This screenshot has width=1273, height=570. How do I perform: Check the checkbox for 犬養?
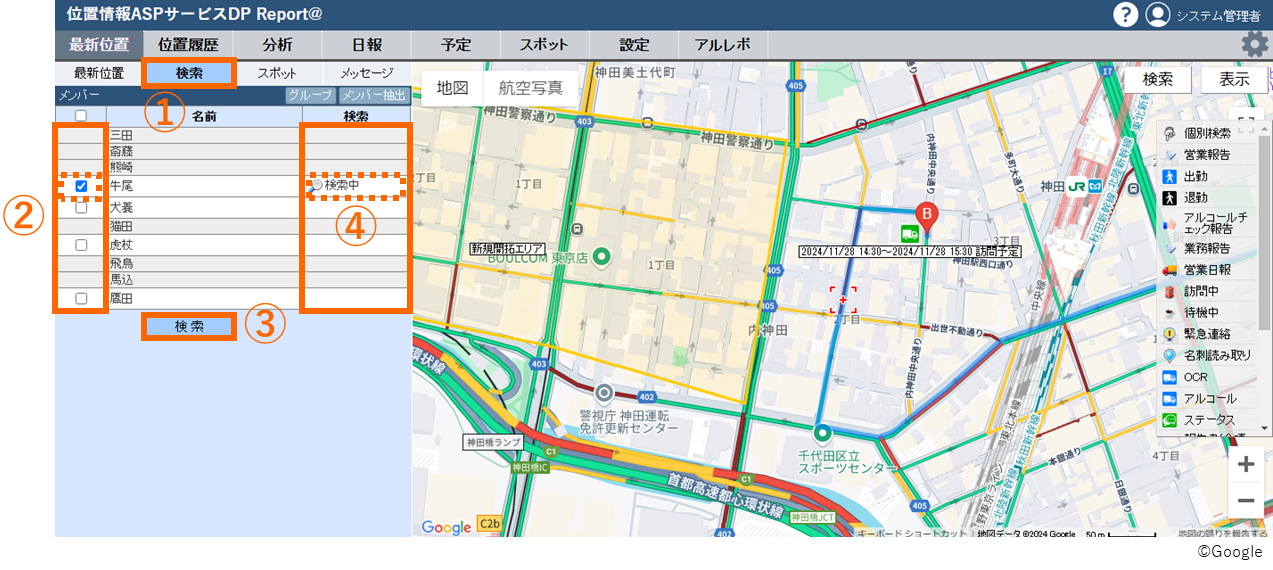[x=81, y=207]
